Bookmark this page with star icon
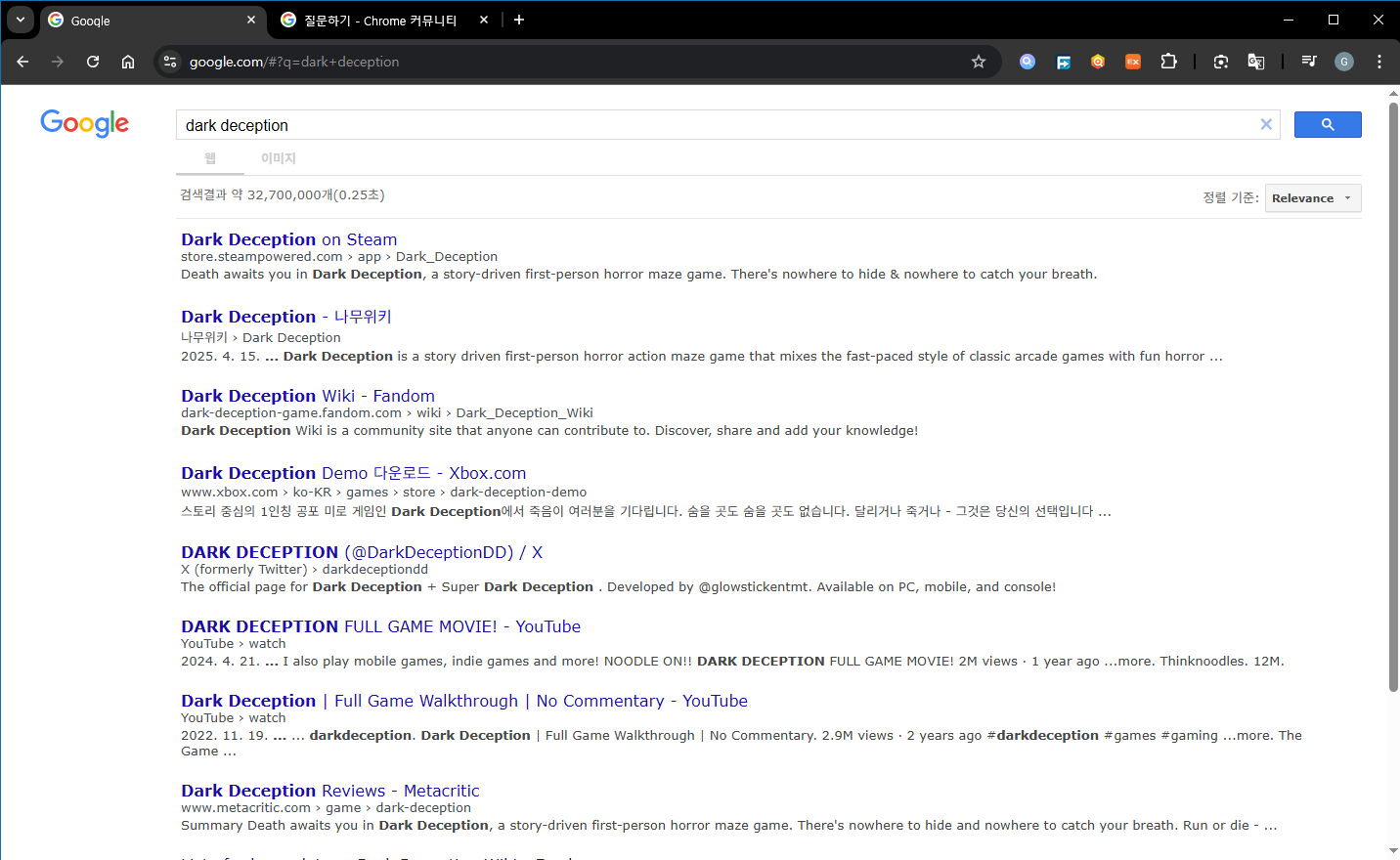The width and height of the screenshot is (1400, 860). tap(979, 62)
